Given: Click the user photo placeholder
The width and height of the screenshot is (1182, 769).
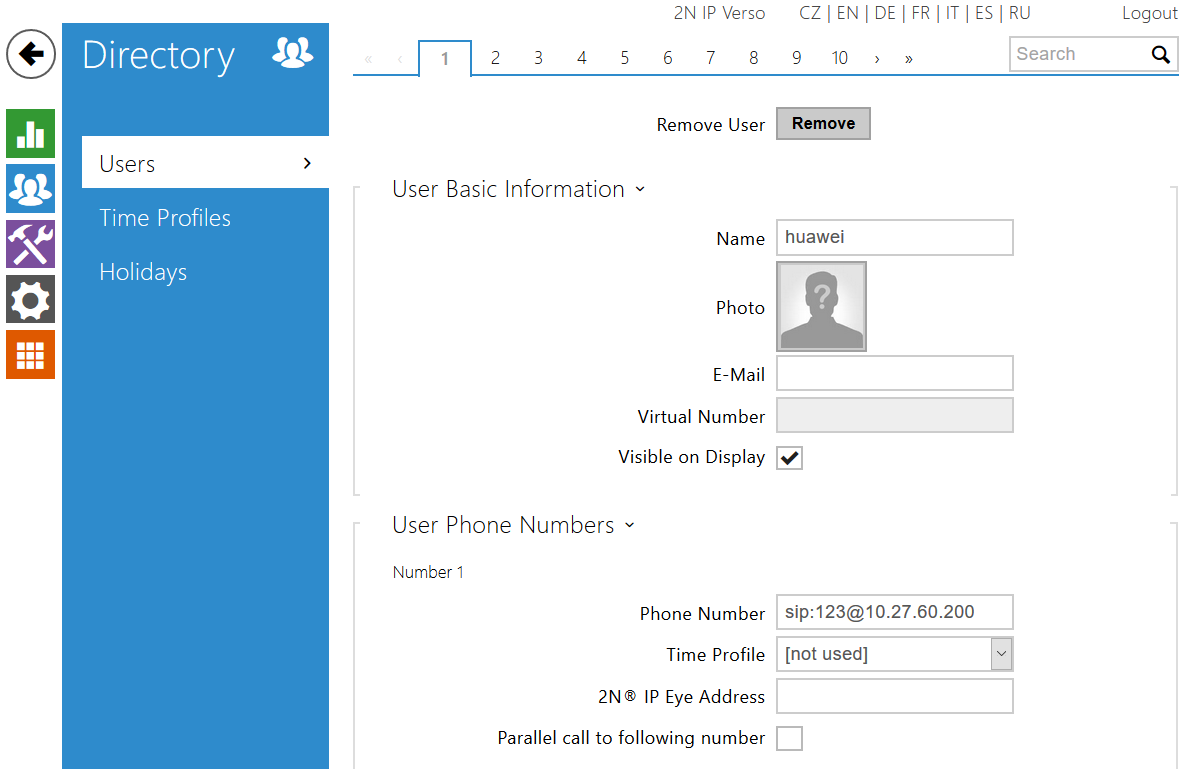Looking at the screenshot, I should click(x=821, y=307).
